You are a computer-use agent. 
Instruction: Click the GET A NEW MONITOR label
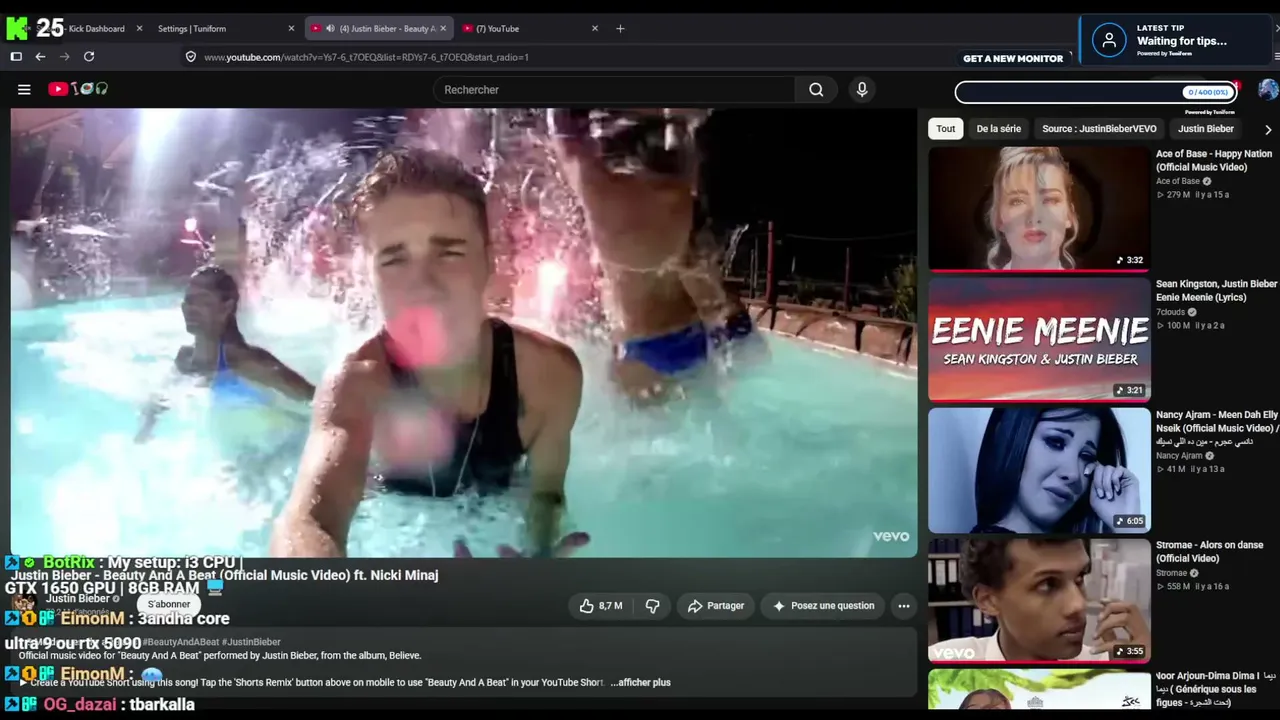tap(1013, 58)
